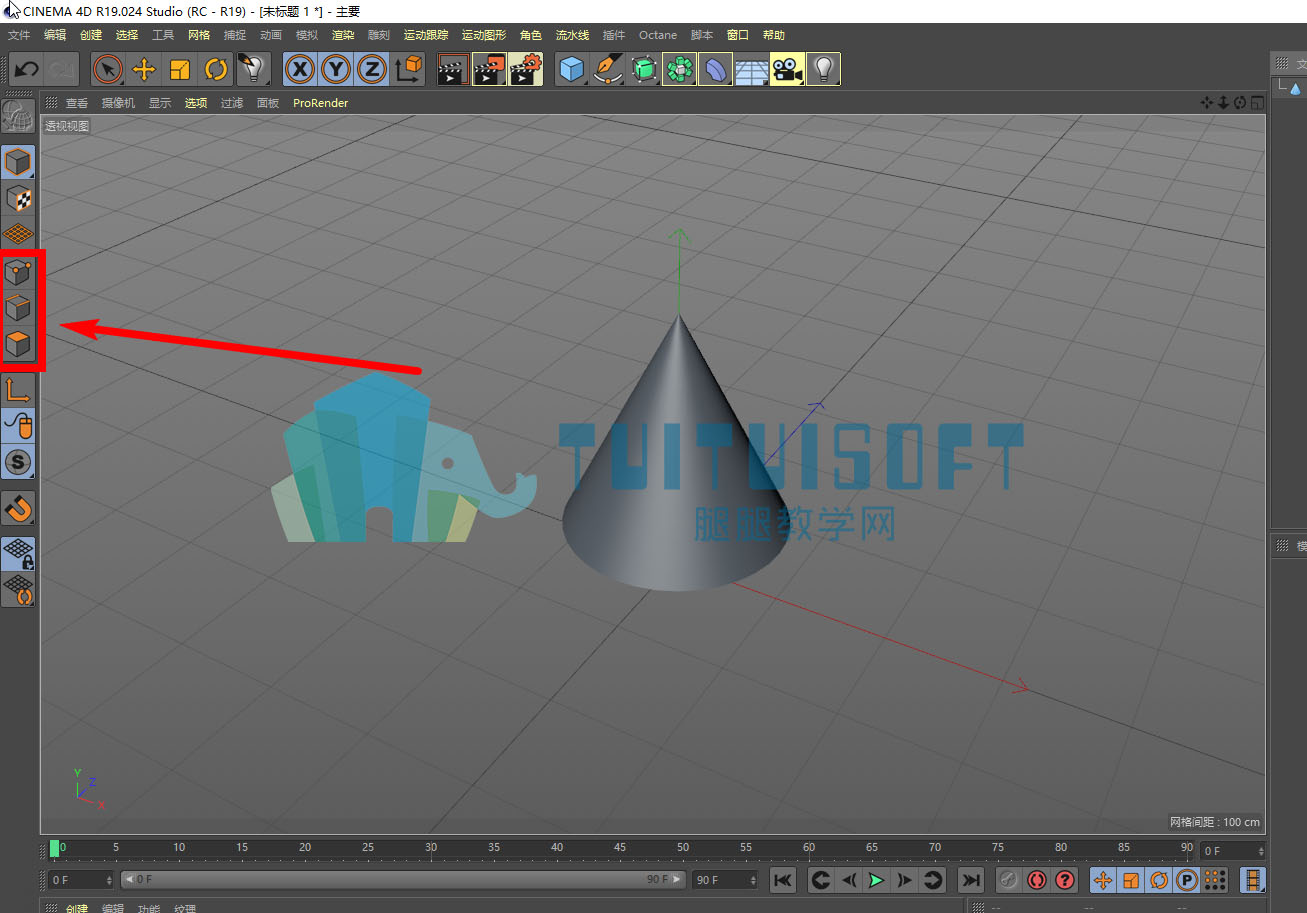This screenshot has width=1307, height=913.
Task: Activate the Scale tool in top toolbar
Action: 180,69
